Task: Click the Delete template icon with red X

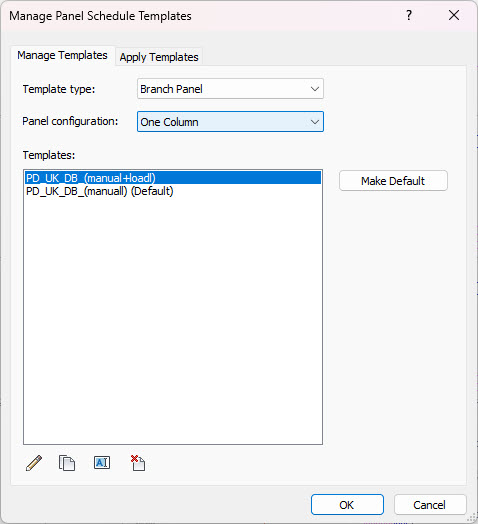Action: (x=138, y=463)
